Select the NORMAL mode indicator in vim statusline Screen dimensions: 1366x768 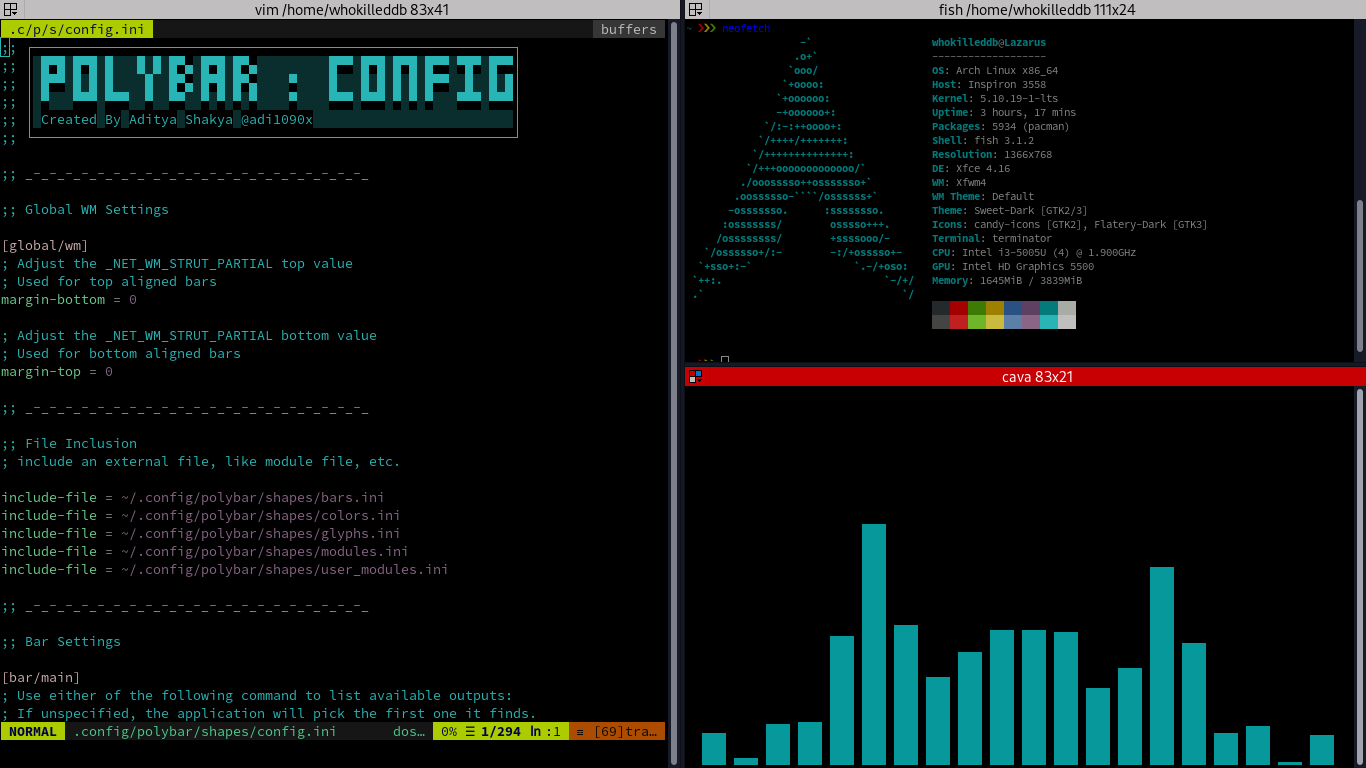(31, 731)
